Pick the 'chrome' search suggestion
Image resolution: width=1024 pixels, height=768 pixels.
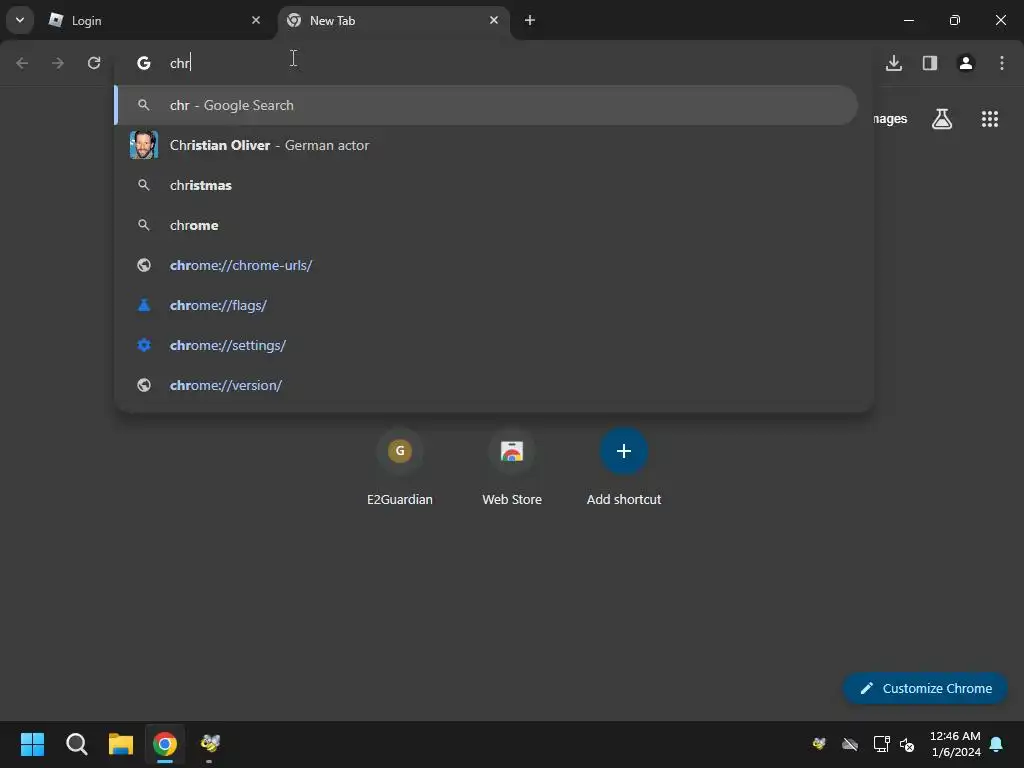coord(486,225)
